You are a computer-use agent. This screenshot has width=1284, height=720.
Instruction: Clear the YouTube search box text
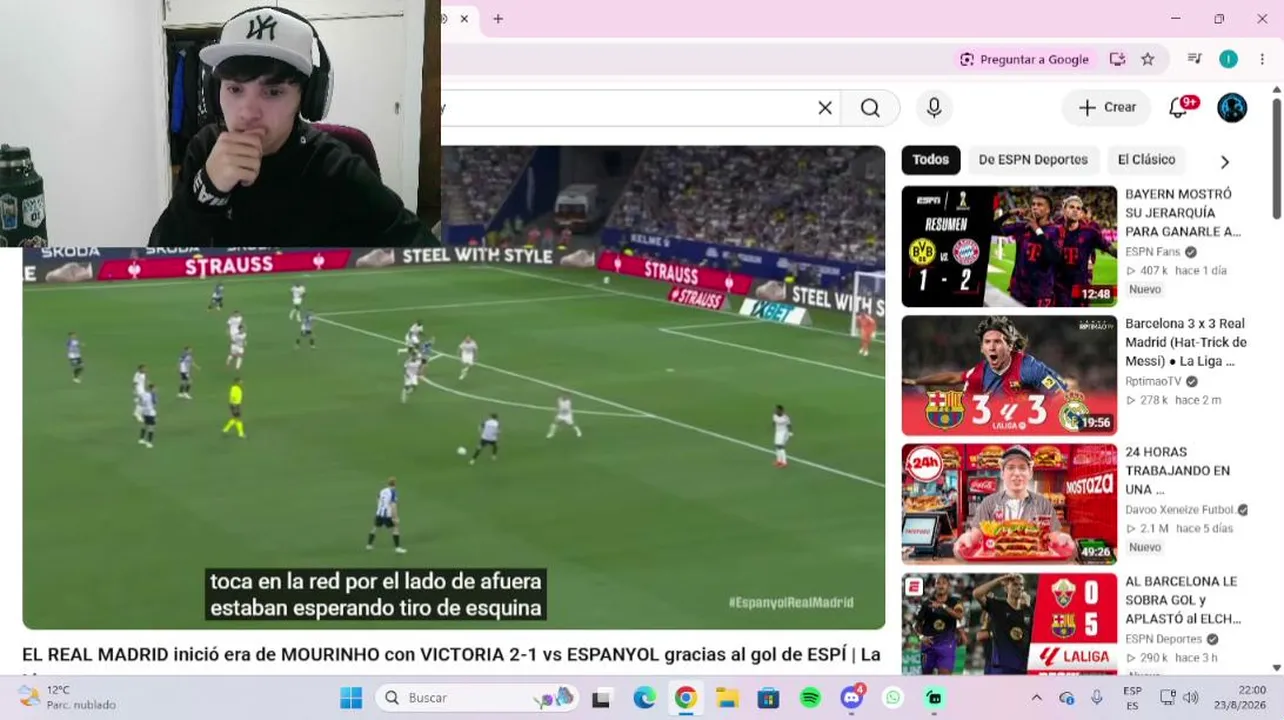pyautogui.click(x=825, y=108)
